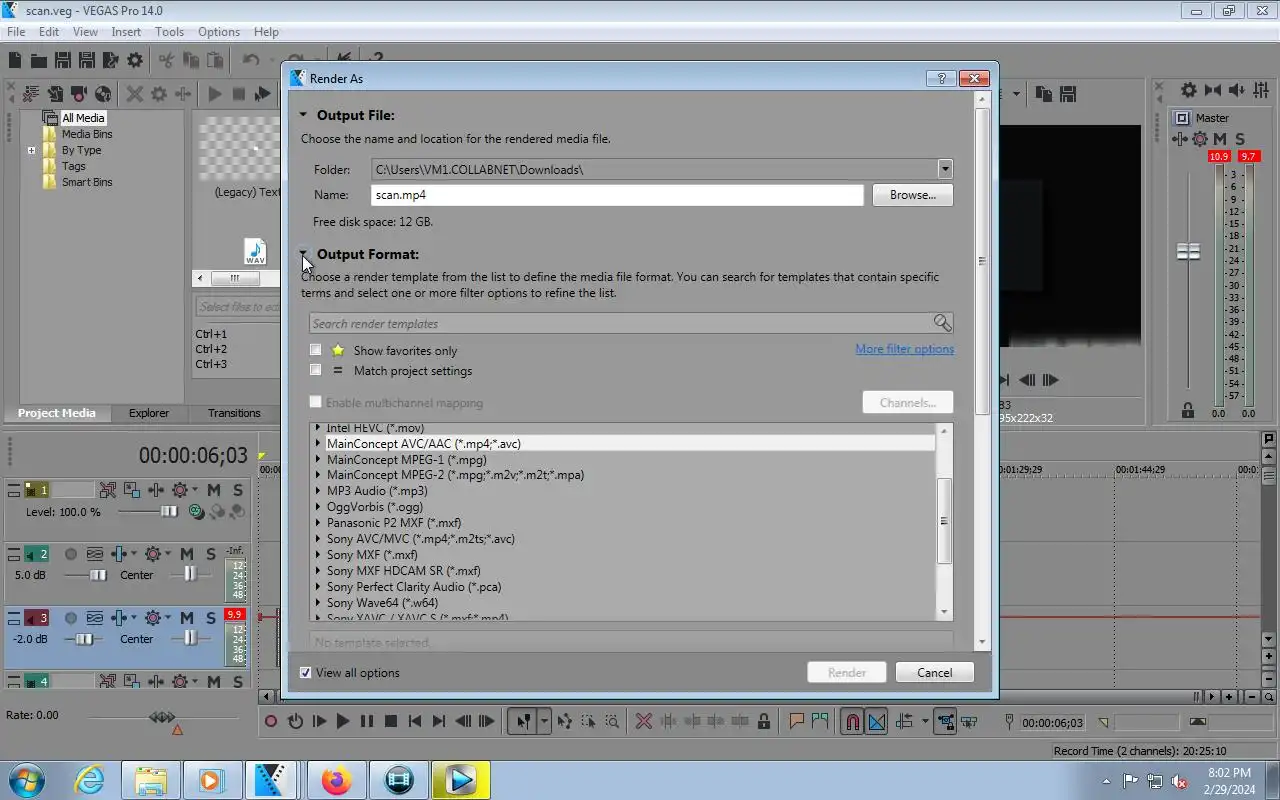
Task: Click track 2 volume slider at 5.0 dB
Action: (x=98, y=575)
